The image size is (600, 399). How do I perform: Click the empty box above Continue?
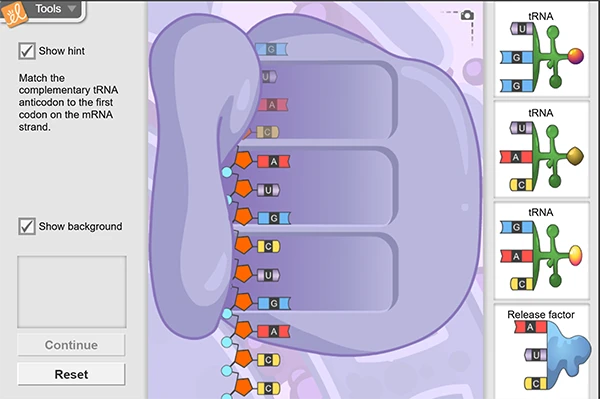pos(72,292)
